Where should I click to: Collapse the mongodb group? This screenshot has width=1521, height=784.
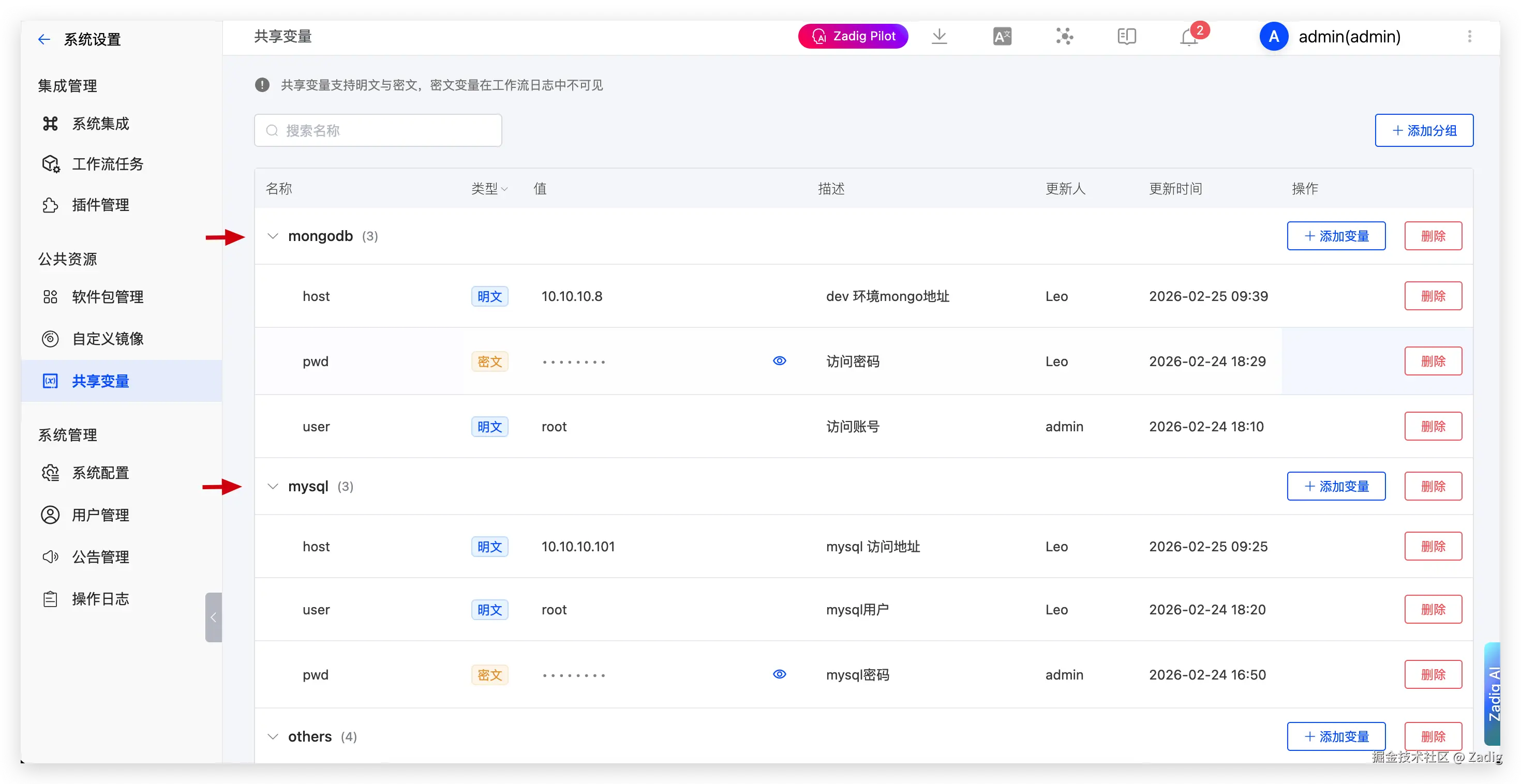272,236
